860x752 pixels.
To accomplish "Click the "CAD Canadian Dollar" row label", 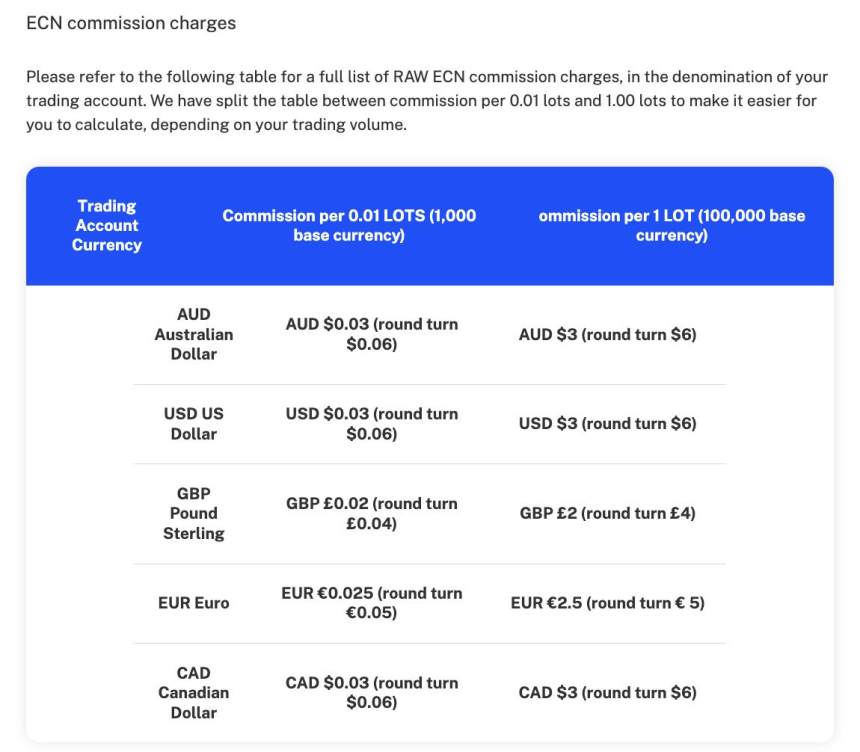I will tap(194, 692).
